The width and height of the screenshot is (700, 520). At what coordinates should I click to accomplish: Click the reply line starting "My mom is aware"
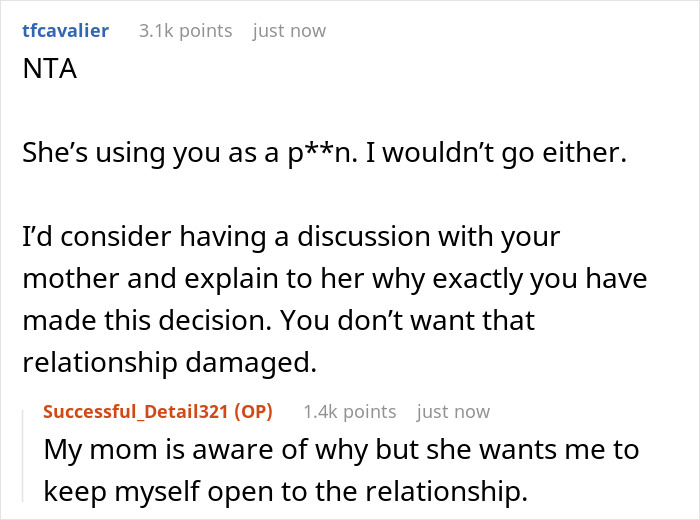click(x=340, y=450)
